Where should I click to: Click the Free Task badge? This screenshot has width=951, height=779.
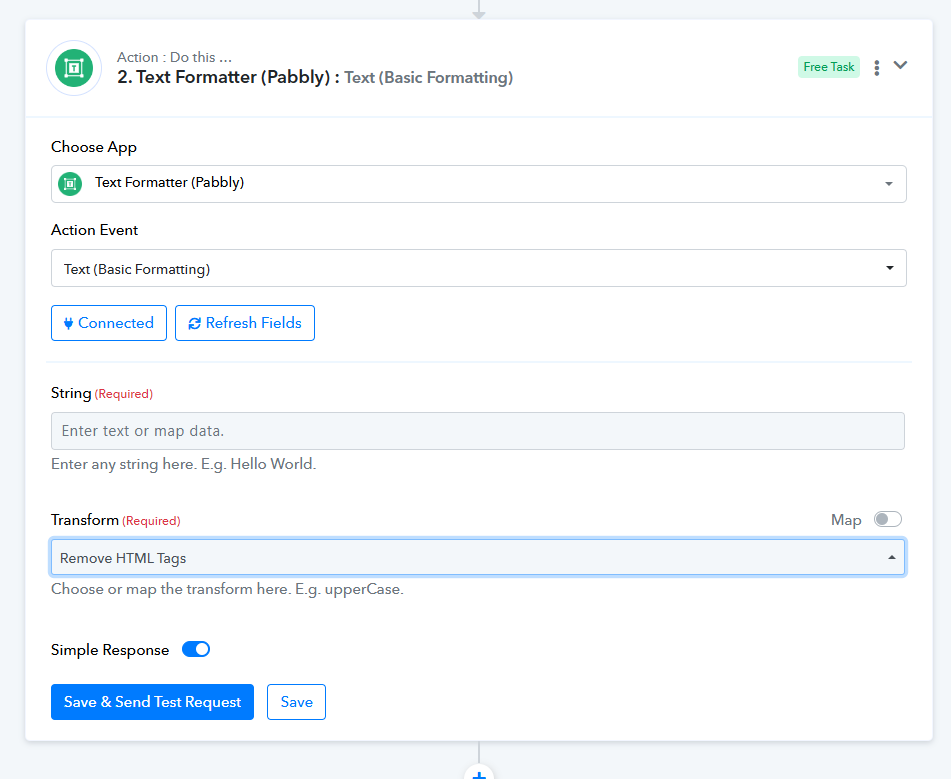(x=828, y=67)
